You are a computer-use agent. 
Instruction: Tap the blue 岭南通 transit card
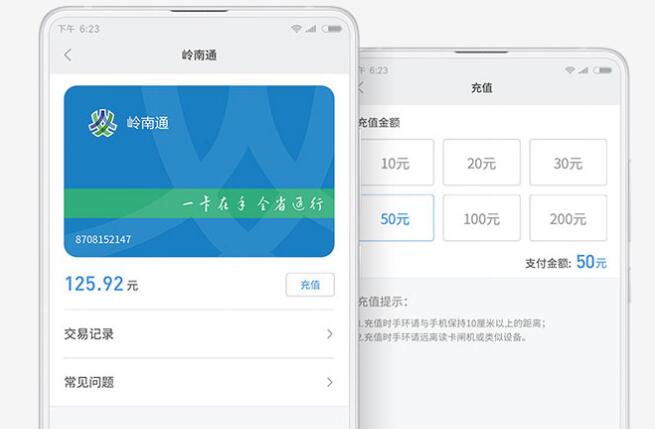pos(199,171)
